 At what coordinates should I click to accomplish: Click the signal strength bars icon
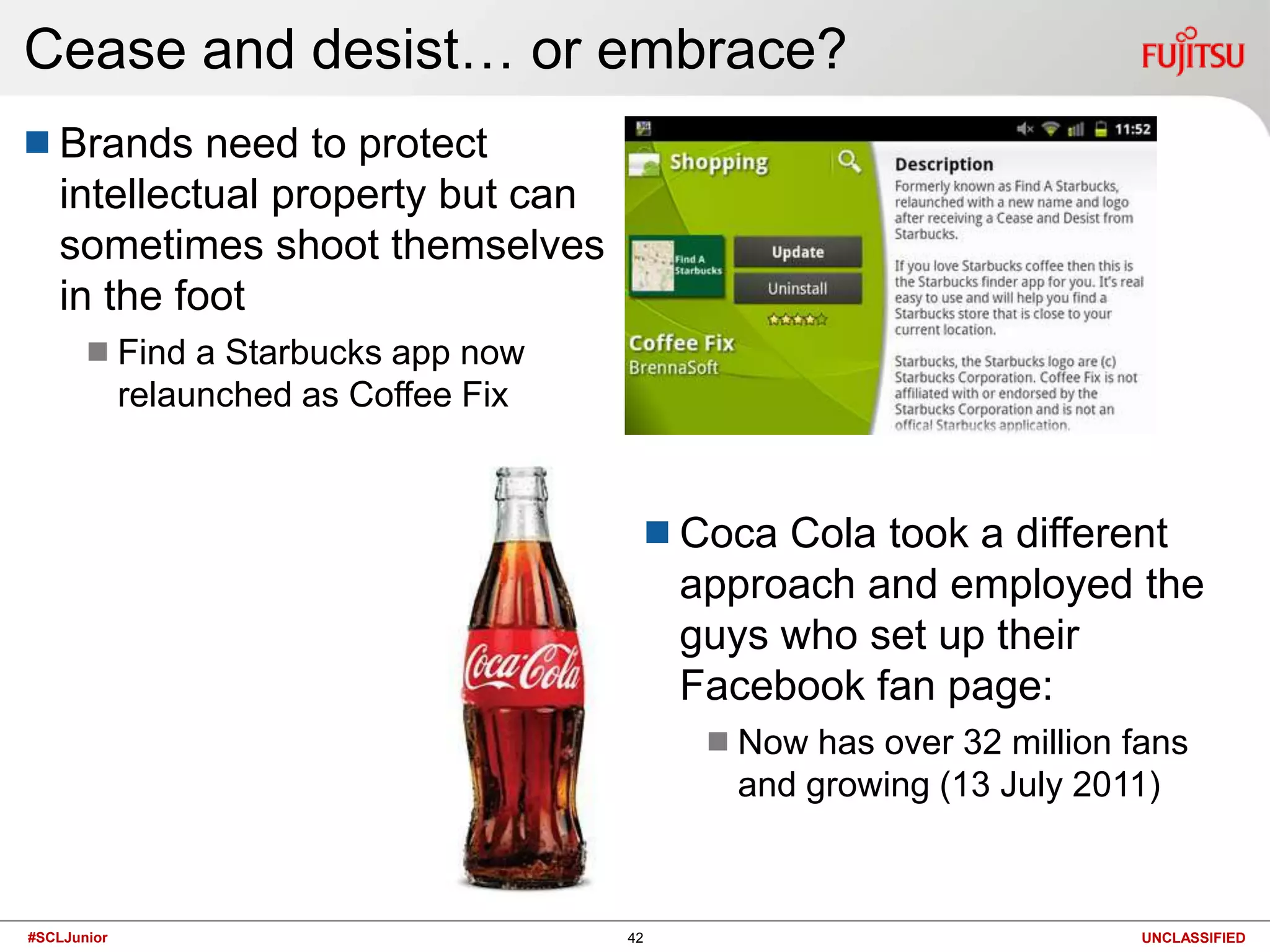tap(1076, 129)
